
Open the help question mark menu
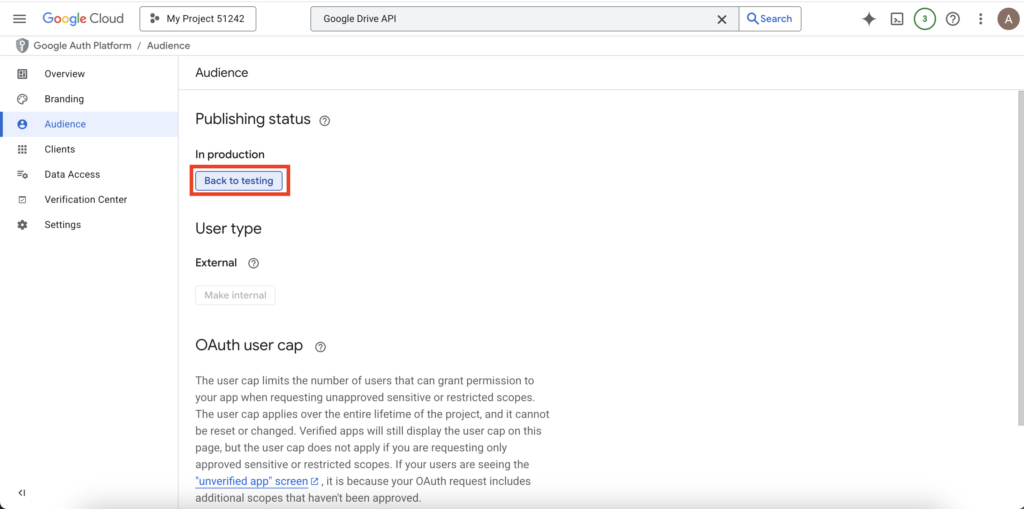953,19
